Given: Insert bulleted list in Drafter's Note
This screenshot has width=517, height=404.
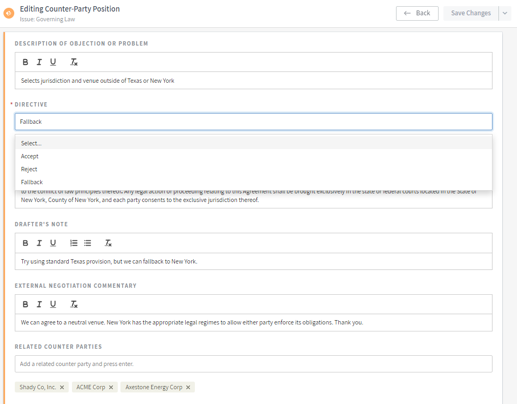Looking at the screenshot, I should pos(87,243).
